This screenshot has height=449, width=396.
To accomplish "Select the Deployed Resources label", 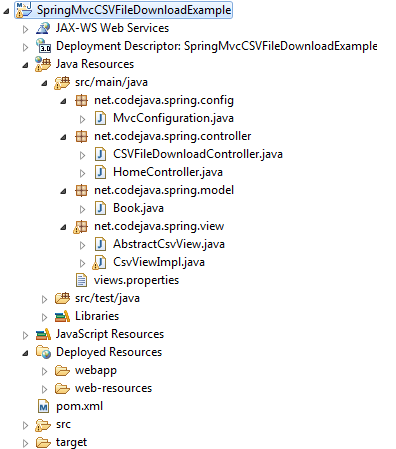I will coord(109,352).
